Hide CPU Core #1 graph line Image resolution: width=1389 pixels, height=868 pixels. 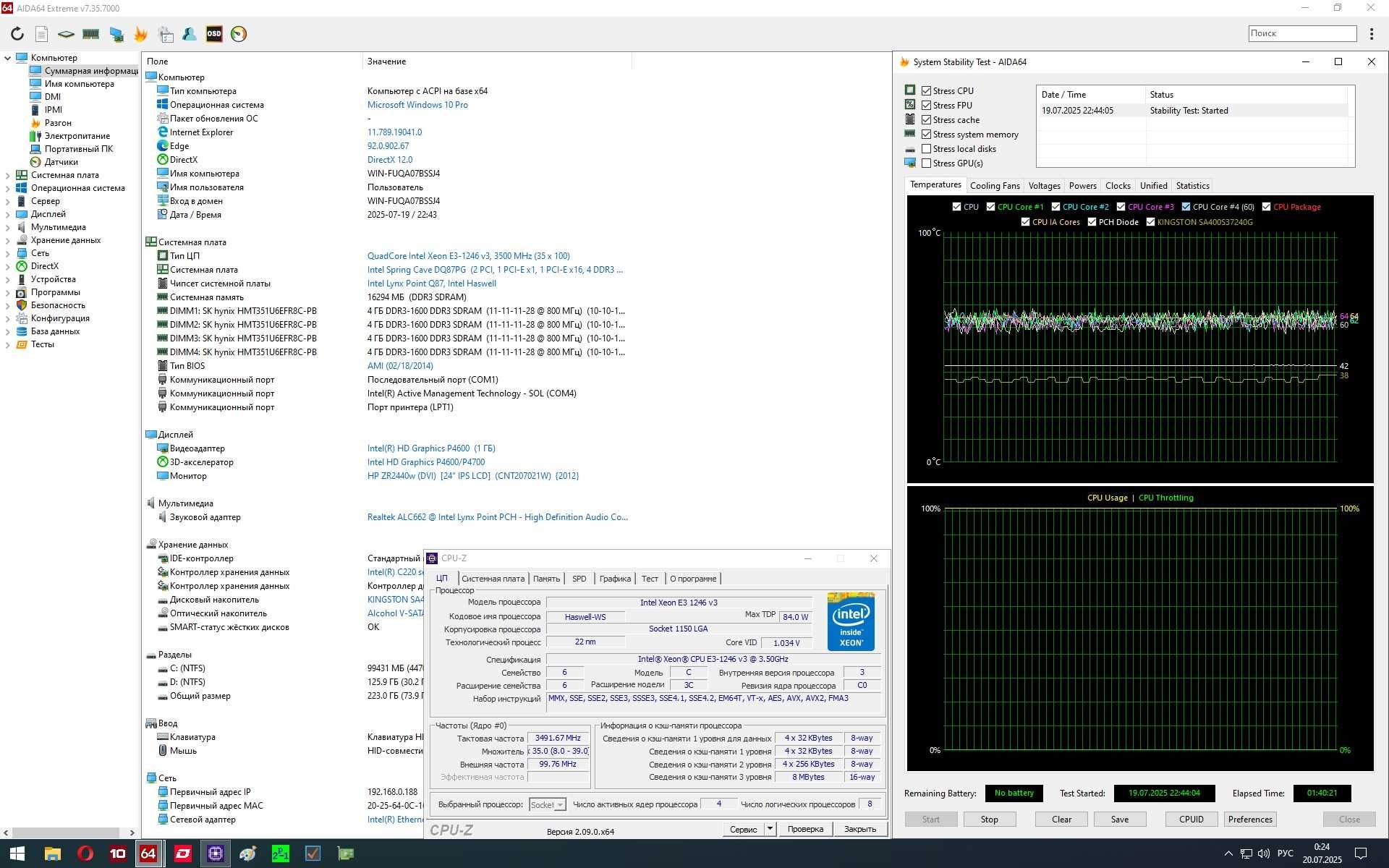point(990,207)
